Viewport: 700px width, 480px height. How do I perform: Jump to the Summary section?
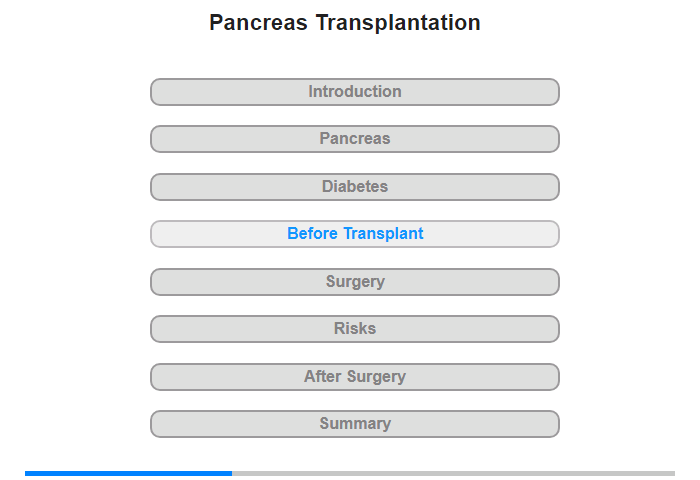tap(354, 424)
